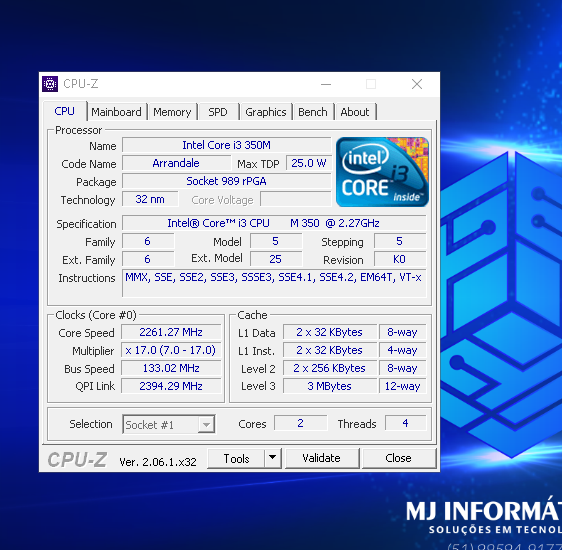Click the QPI Link value '2394.29 MHz'
562x550 pixels.
click(171, 386)
